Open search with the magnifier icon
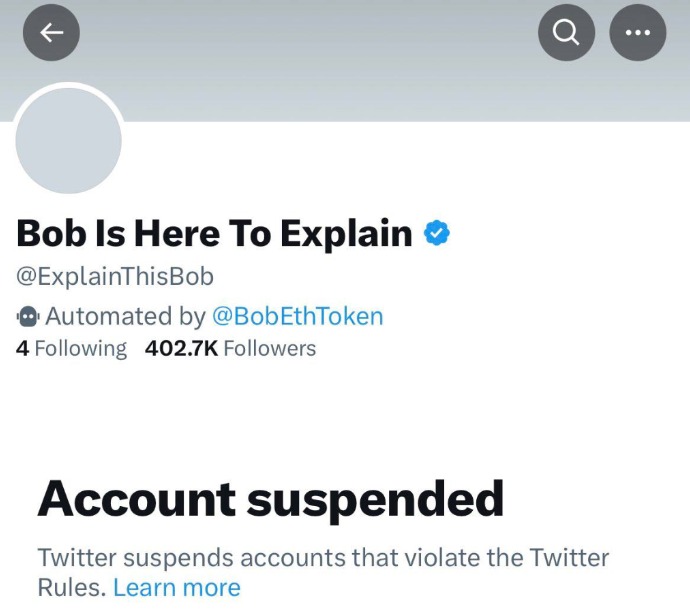The width and height of the screenshot is (690, 611). tap(566, 33)
